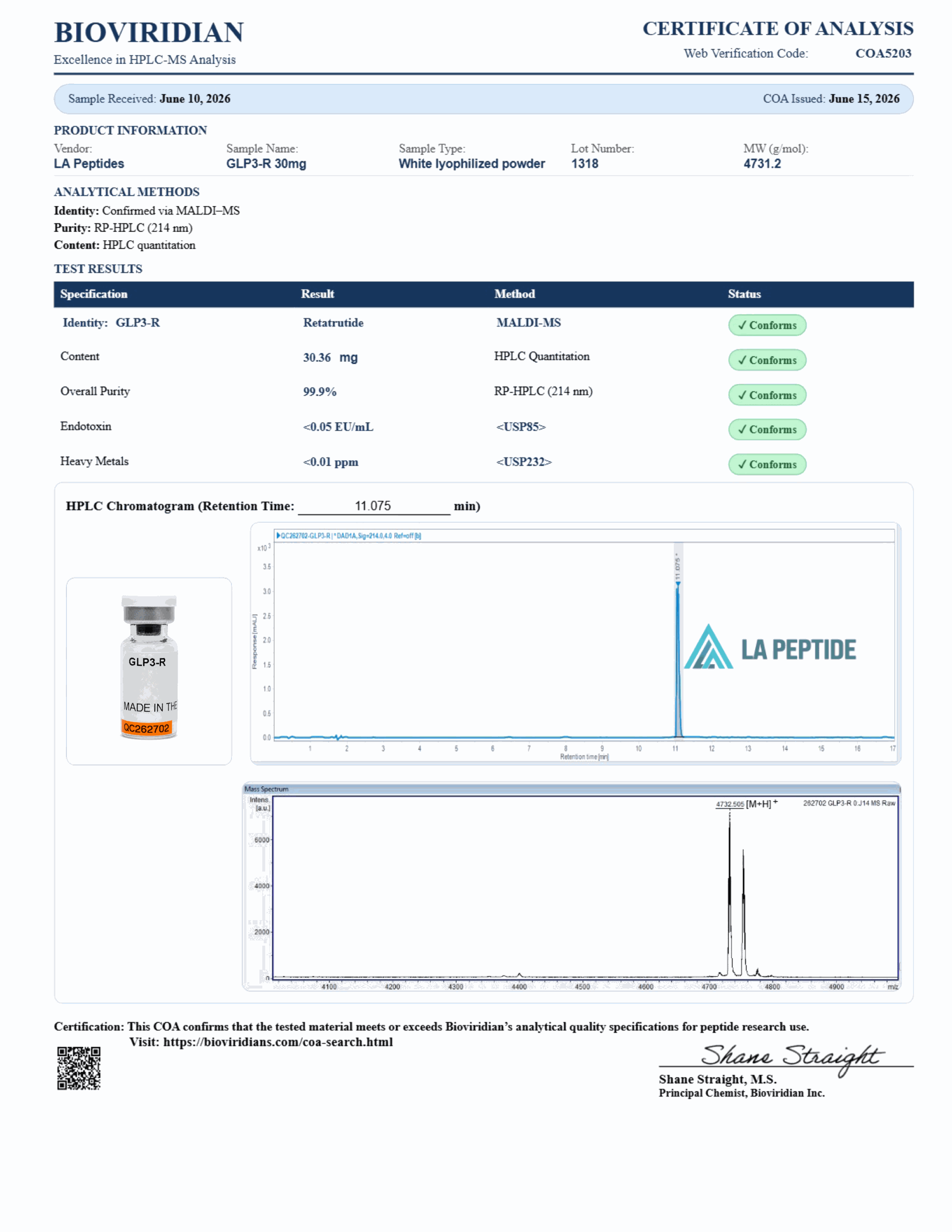Click the '<USP232>' method cell
952x1232 pixels.
[x=524, y=462]
